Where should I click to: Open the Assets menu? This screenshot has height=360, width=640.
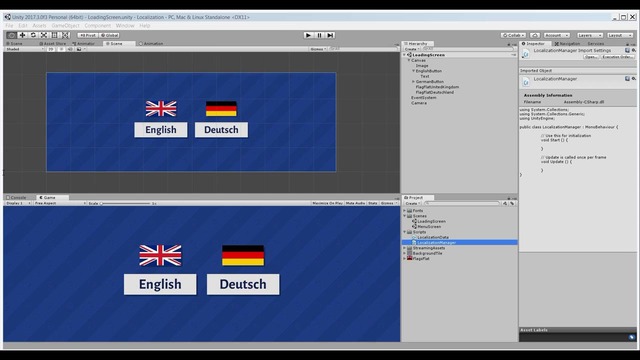point(39,25)
